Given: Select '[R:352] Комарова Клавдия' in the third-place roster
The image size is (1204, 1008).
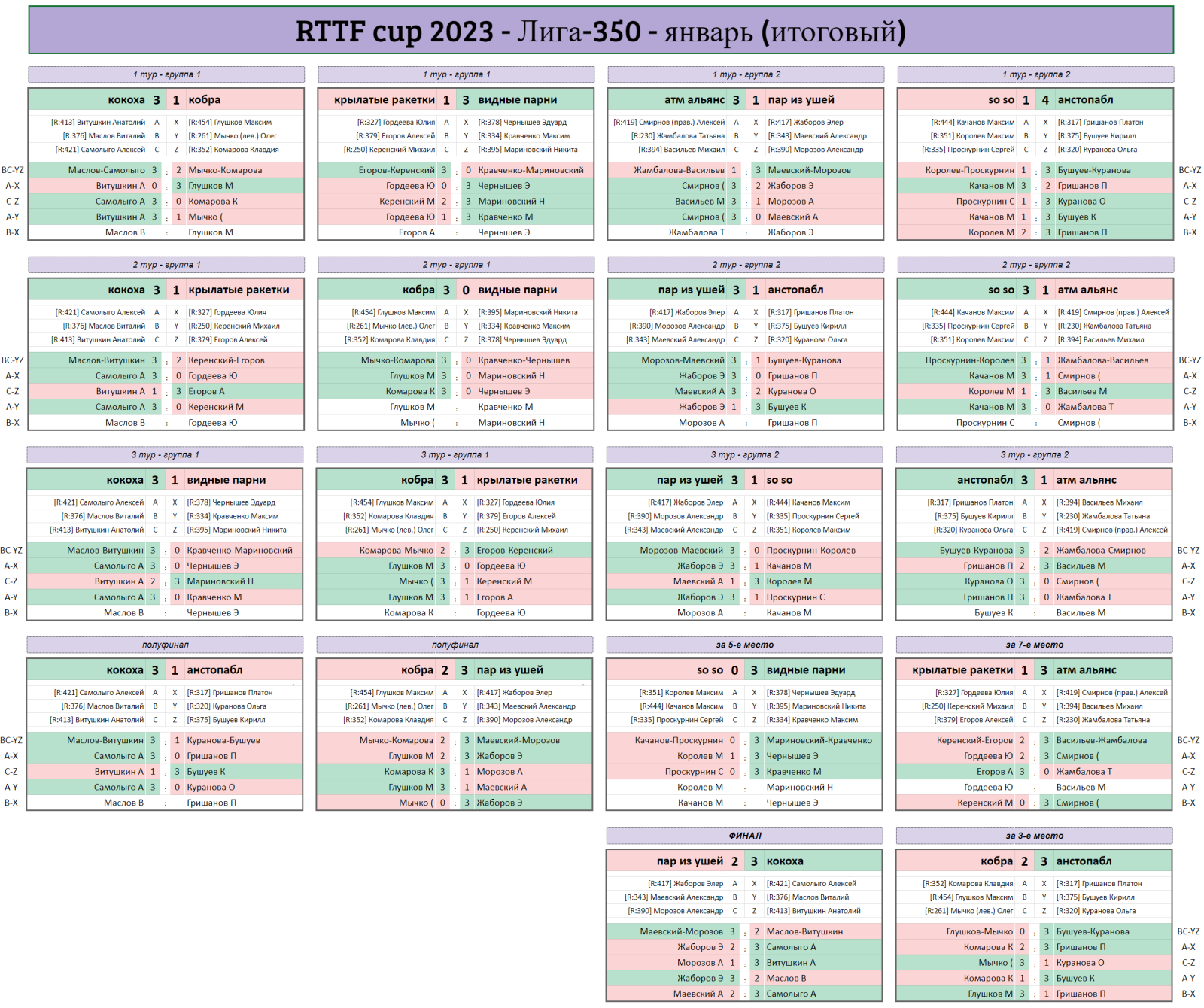Looking at the screenshot, I should [968, 884].
